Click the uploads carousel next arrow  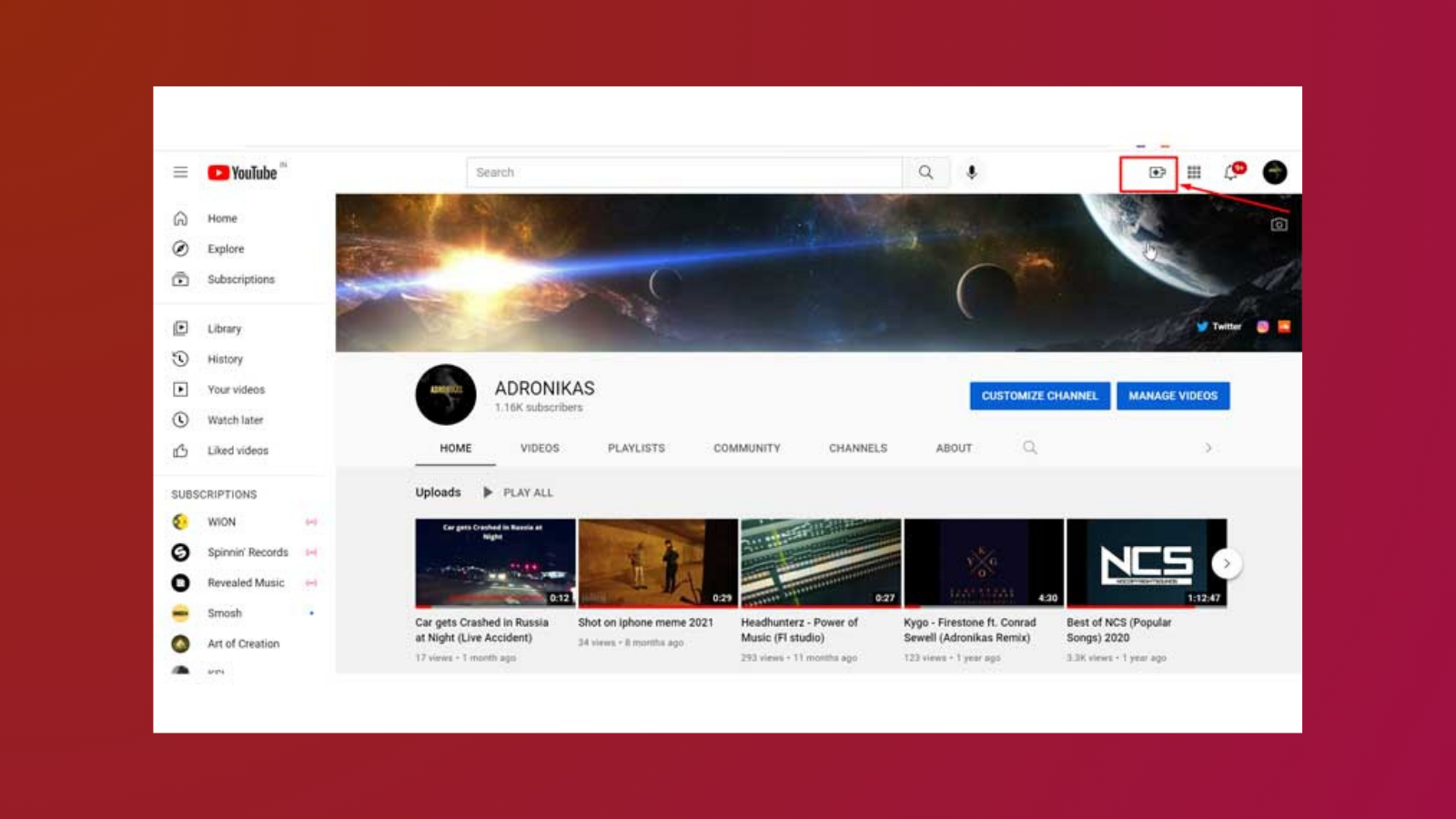click(1227, 563)
